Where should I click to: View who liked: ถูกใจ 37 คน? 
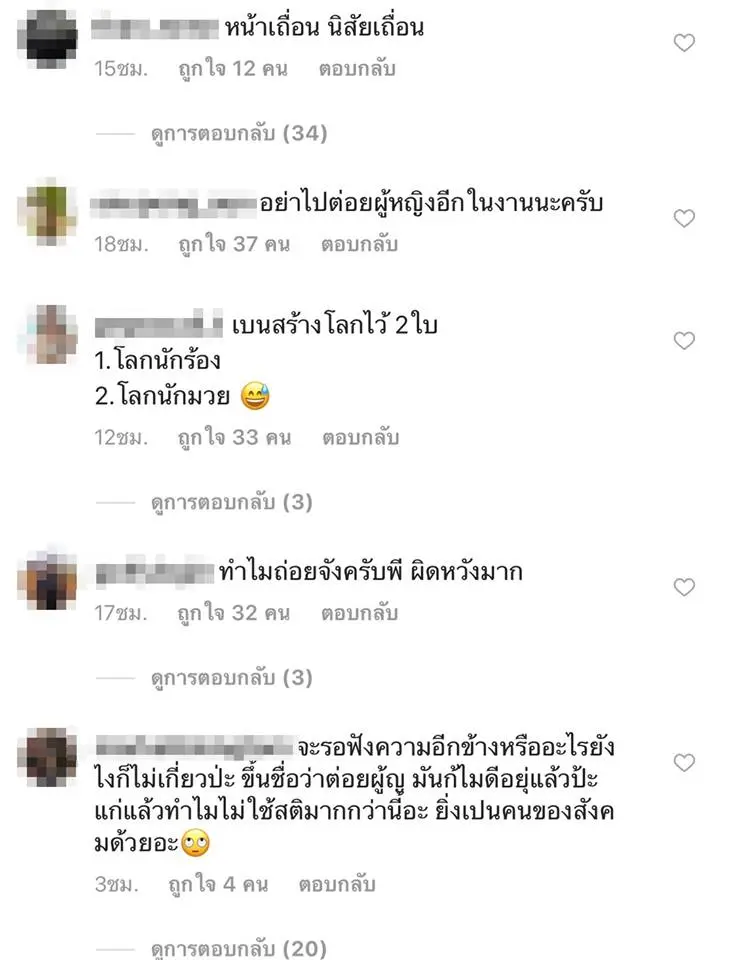pyautogui.click(x=234, y=244)
